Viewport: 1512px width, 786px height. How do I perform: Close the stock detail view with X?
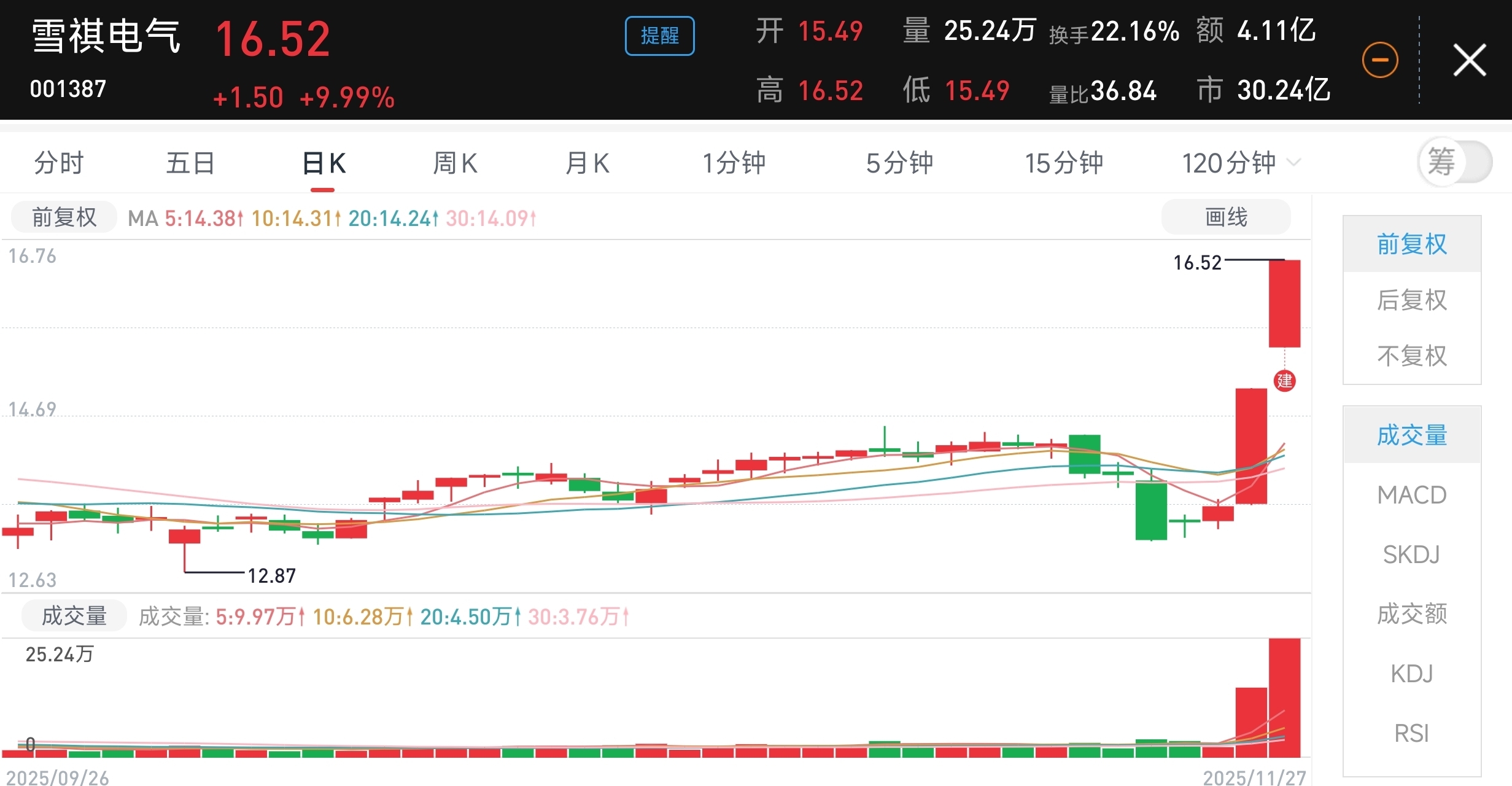[x=1469, y=60]
